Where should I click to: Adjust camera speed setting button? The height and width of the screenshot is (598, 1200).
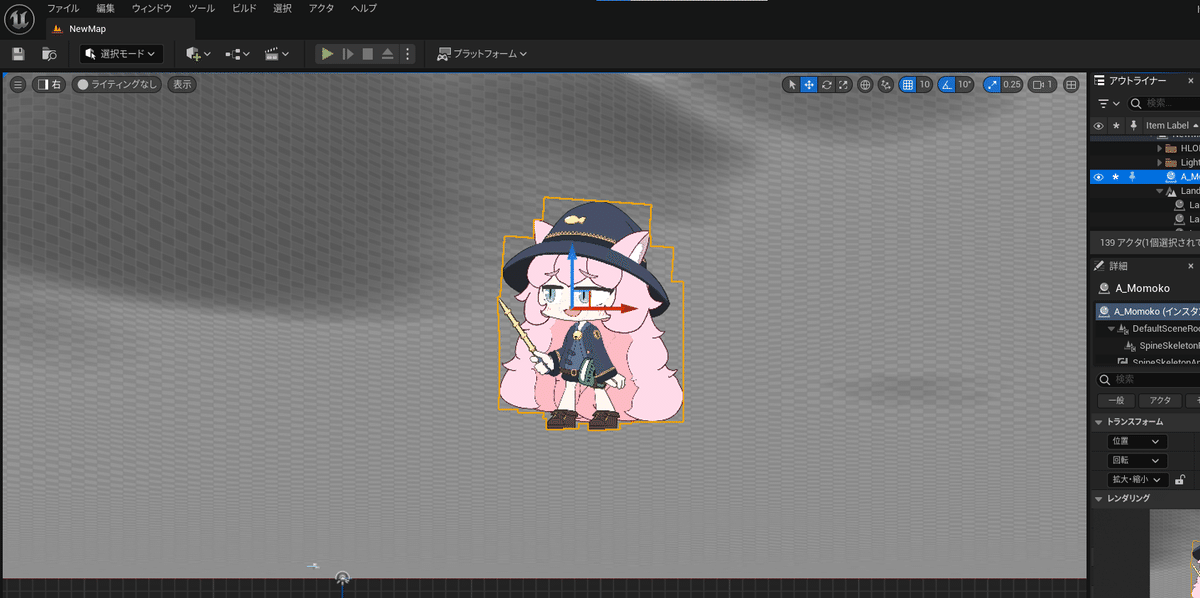click(x=1044, y=85)
